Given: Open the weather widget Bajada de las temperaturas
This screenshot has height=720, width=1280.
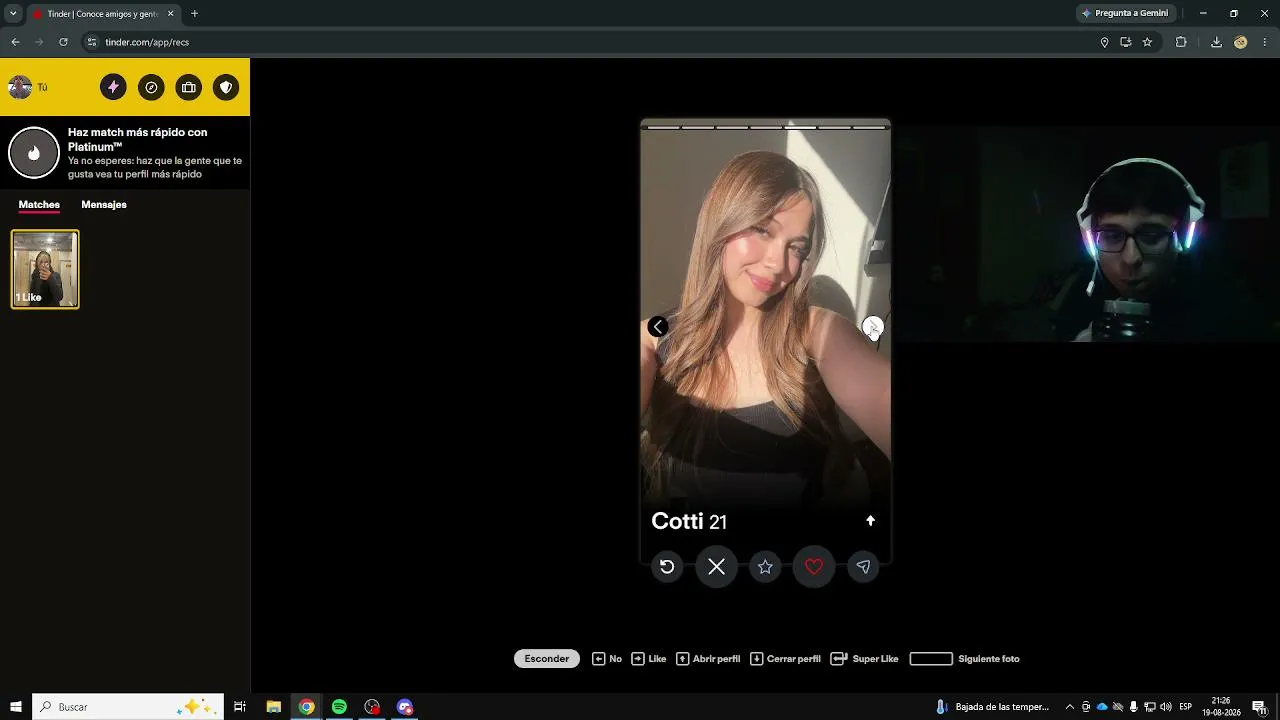Looking at the screenshot, I should [992, 707].
